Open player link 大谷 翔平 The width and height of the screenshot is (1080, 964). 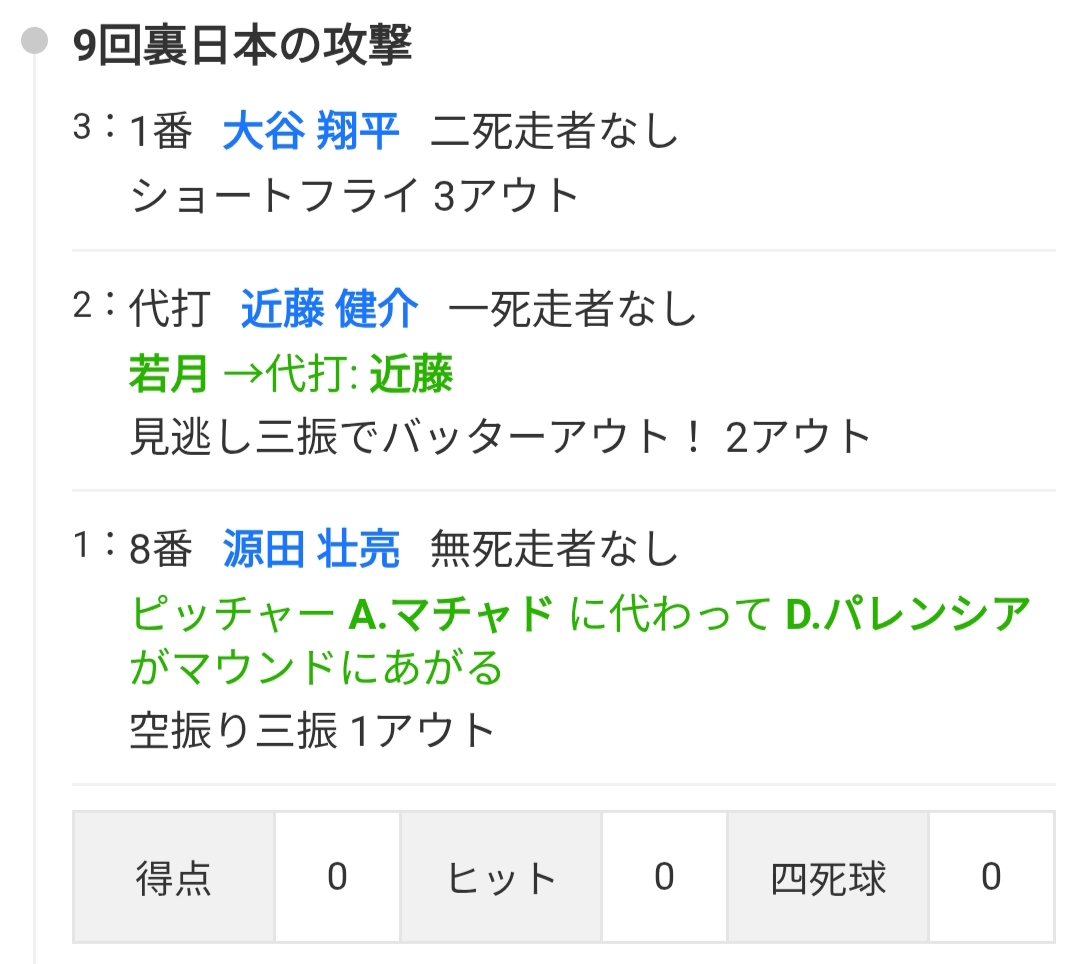pos(311,132)
